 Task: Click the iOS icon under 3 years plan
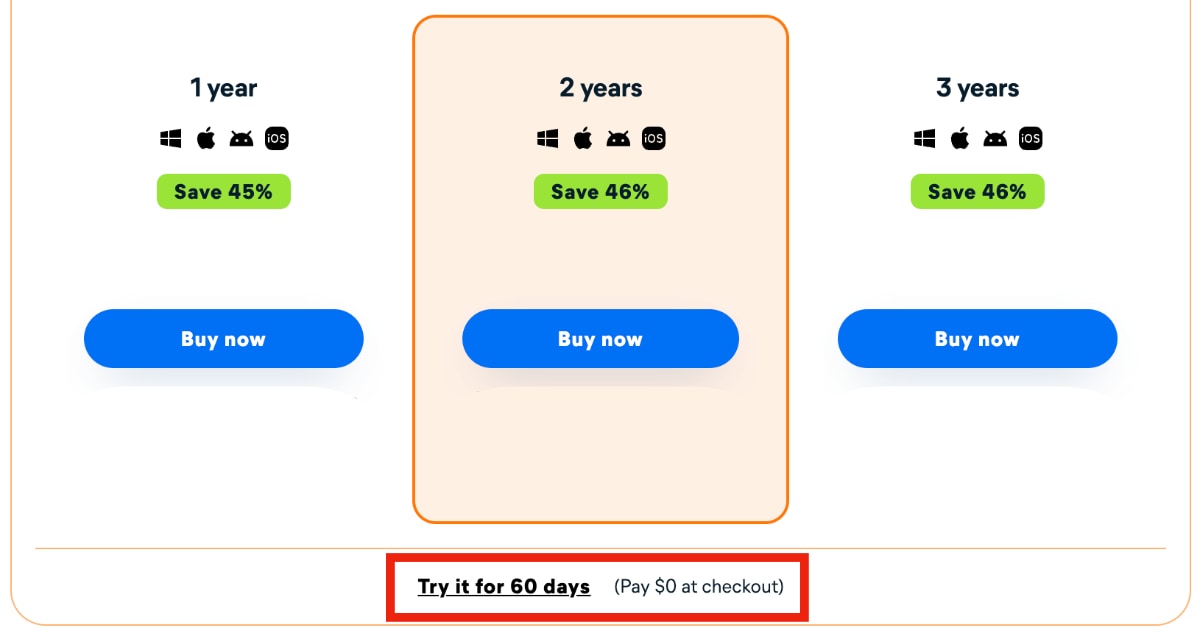coord(1031,139)
